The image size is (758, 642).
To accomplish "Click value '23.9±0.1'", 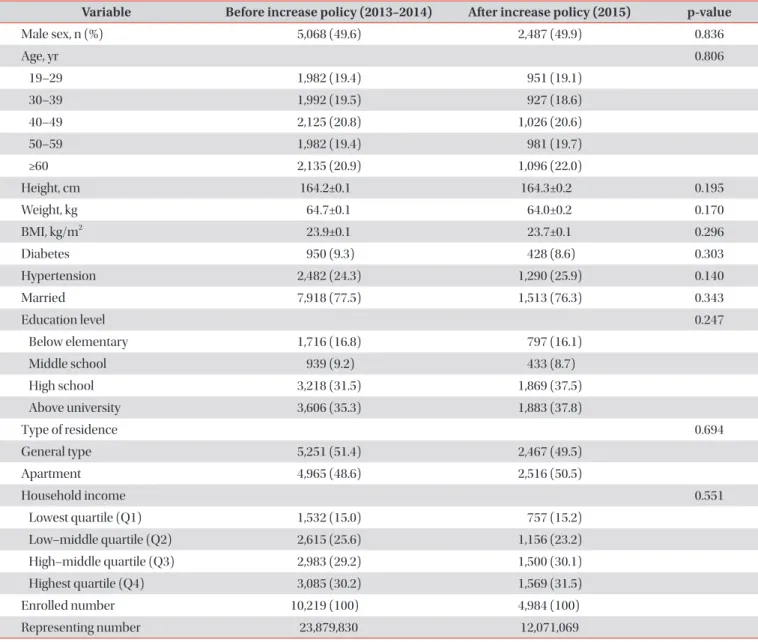I will click(x=328, y=232).
